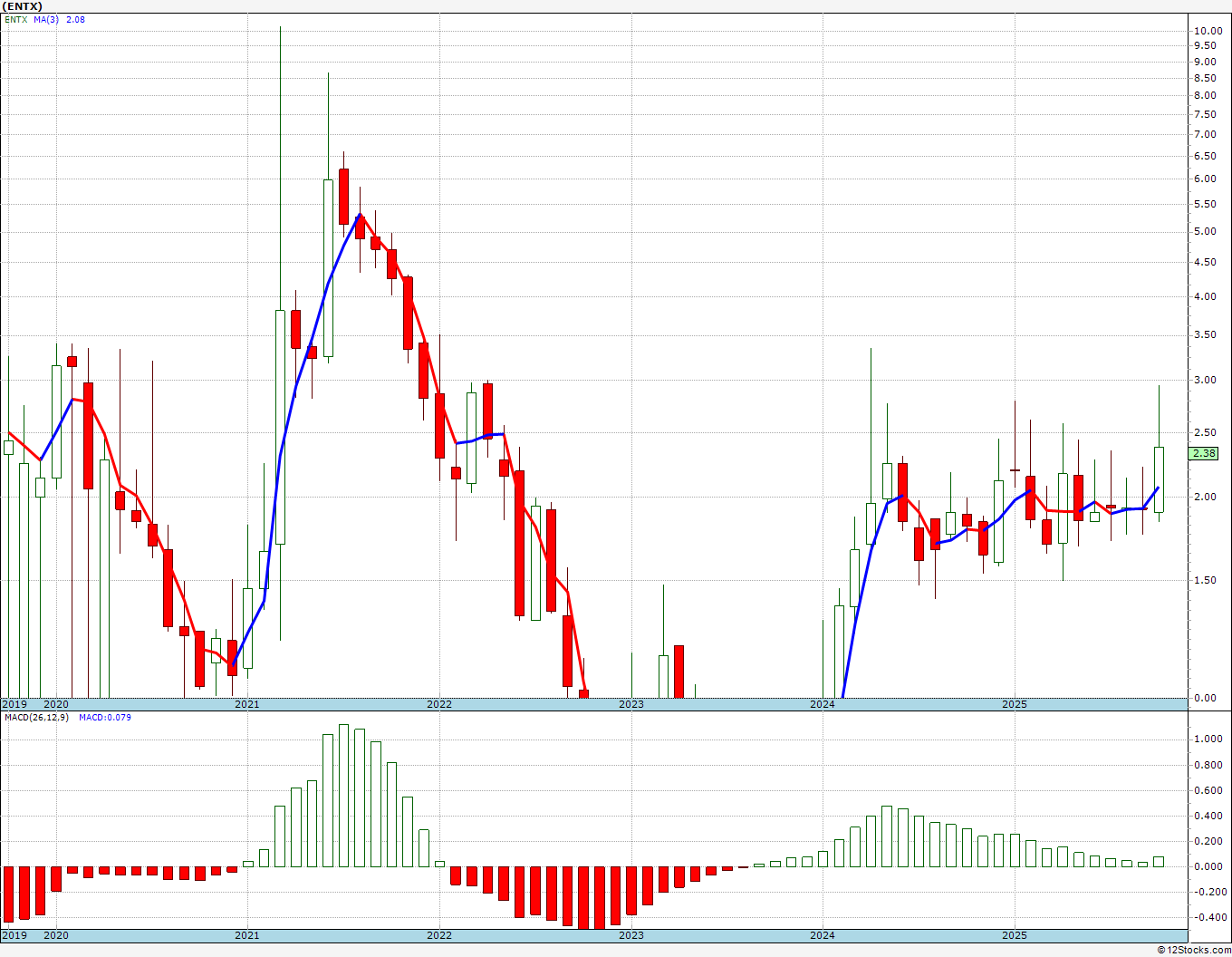Select the 2021 marker on price chart timeline
The image size is (1232, 957).
[x=247, y=704]
